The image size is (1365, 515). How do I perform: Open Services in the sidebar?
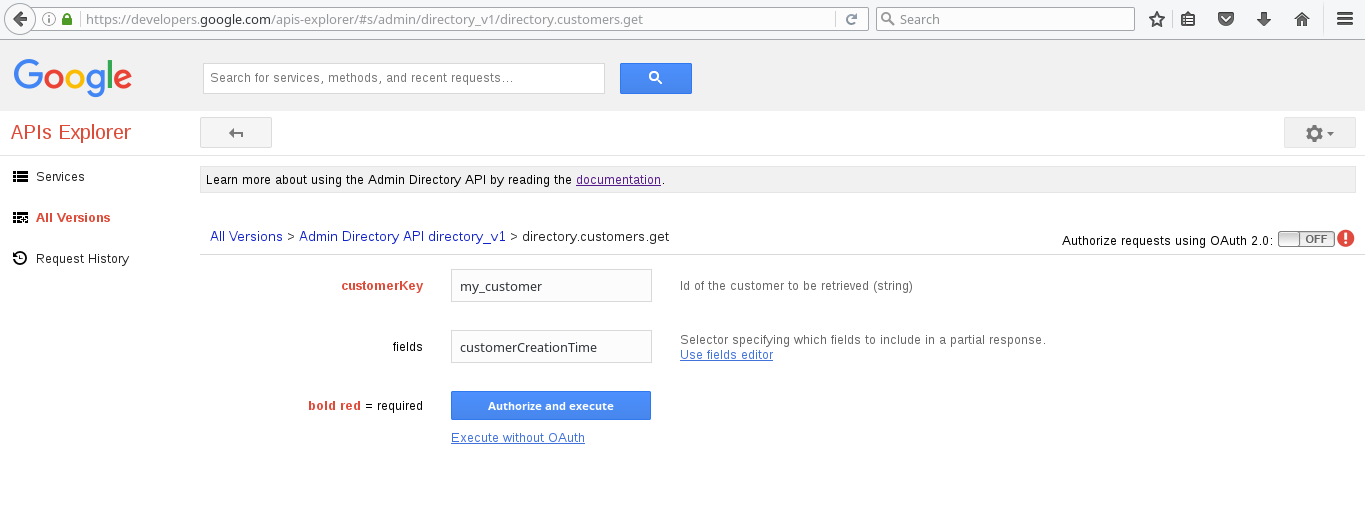click(60, 177)
